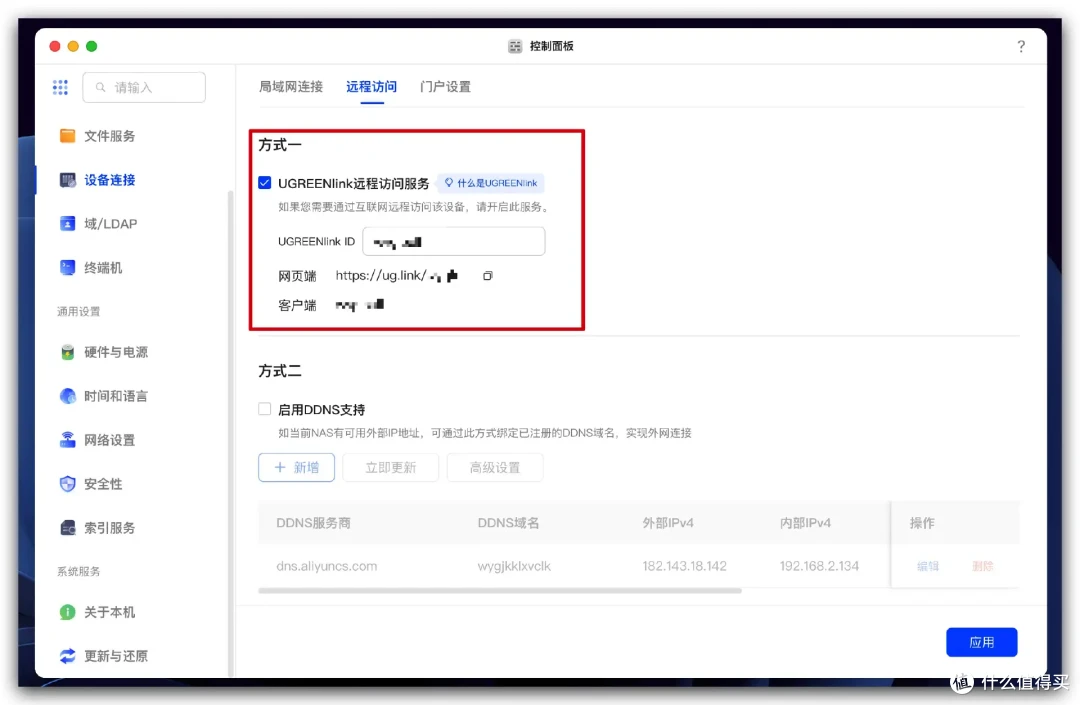This screenshot has height=705, width=1080.
Task: Open 时间和语言 sidebar entry
Action: tap(116, 396)
